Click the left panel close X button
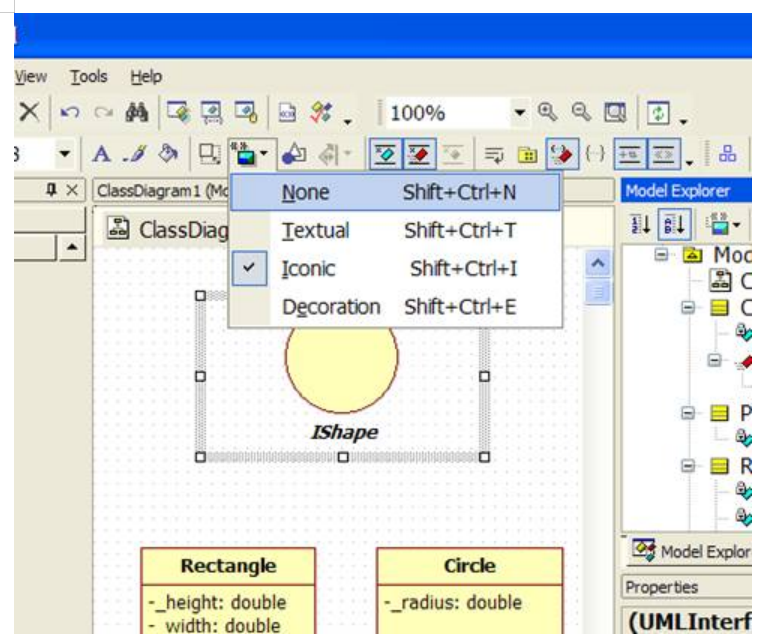The height and width of the screenshot is (642, 772). (x=72, y=190)
